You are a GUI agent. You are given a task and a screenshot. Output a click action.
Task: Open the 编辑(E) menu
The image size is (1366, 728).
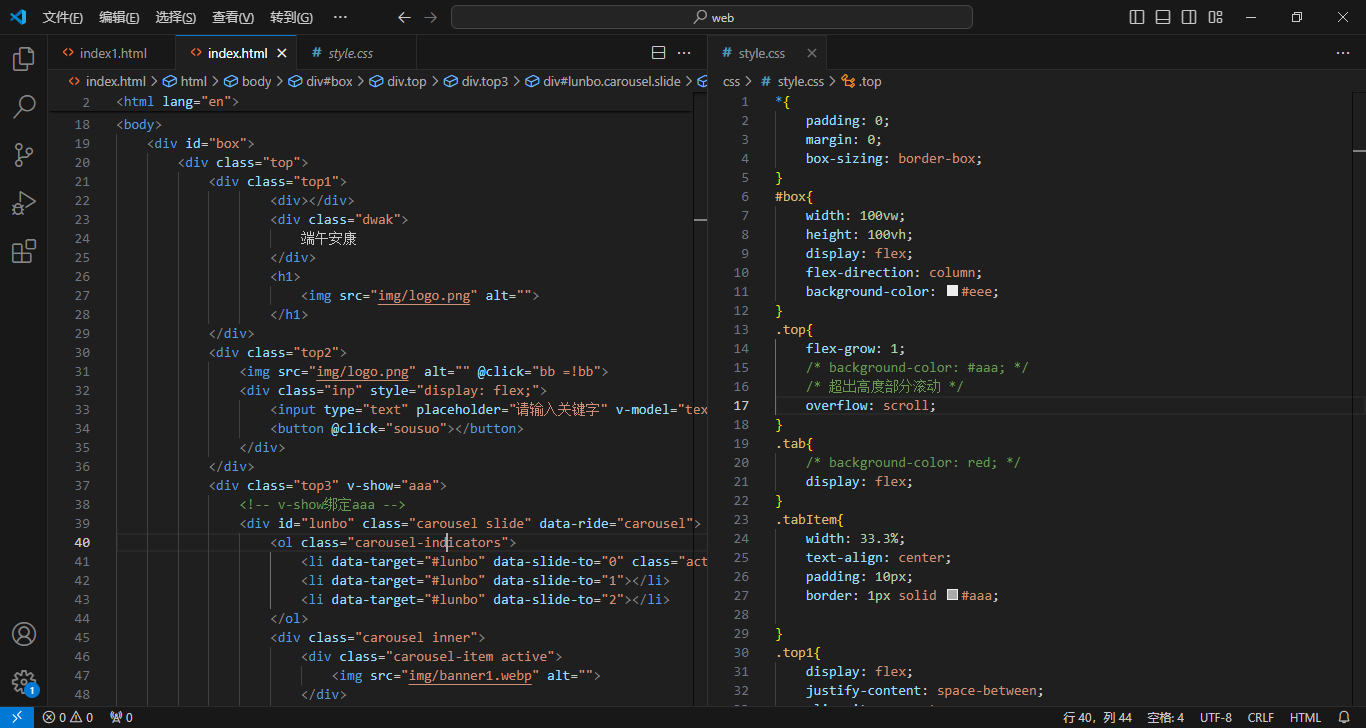coord(119,17)
